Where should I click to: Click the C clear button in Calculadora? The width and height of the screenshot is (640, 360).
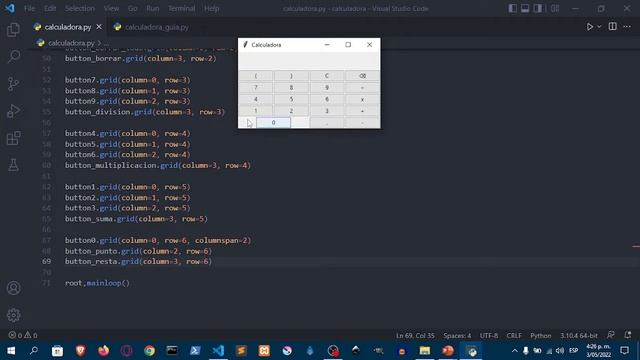(327, 76)
